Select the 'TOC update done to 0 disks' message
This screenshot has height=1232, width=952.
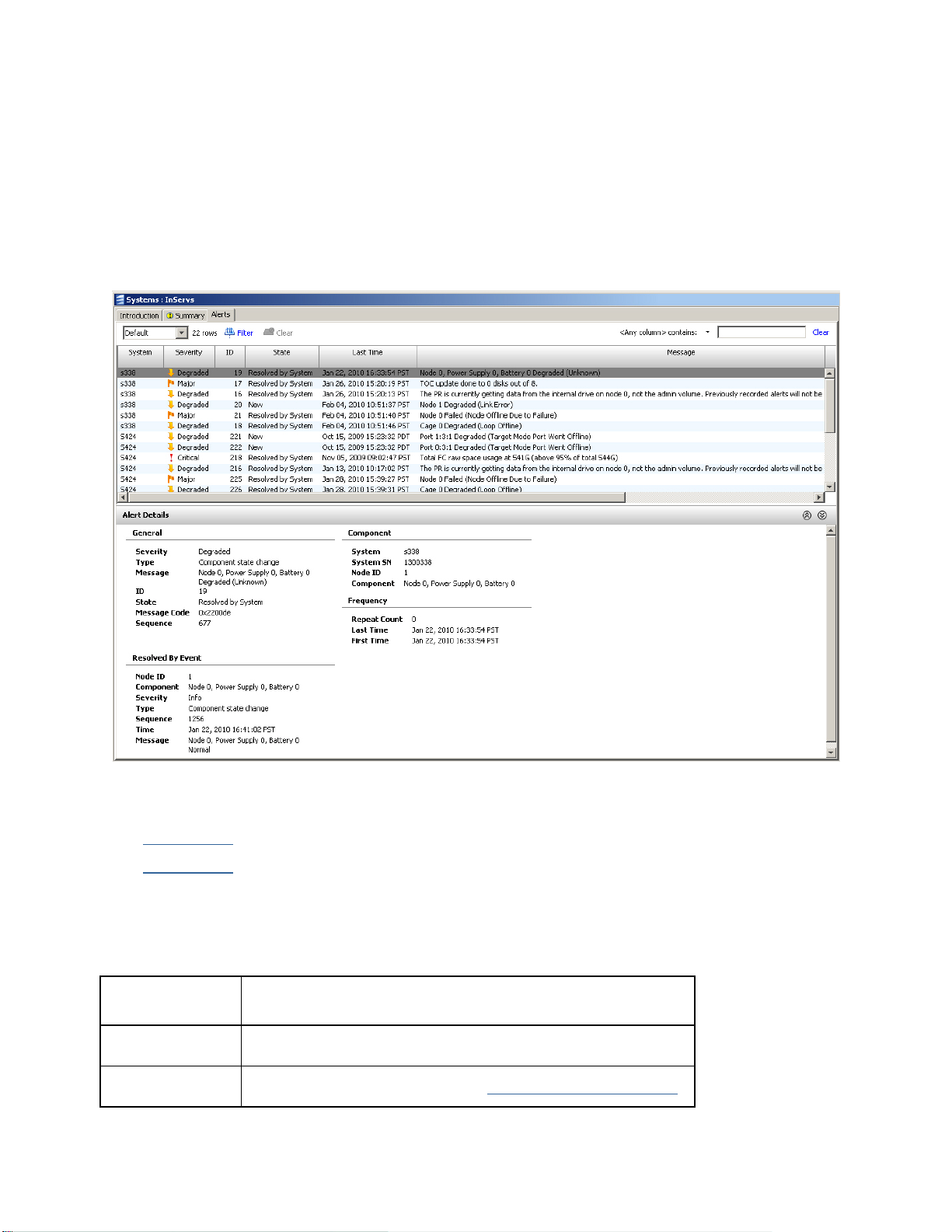pyautogui.click(x=479, y=384)
